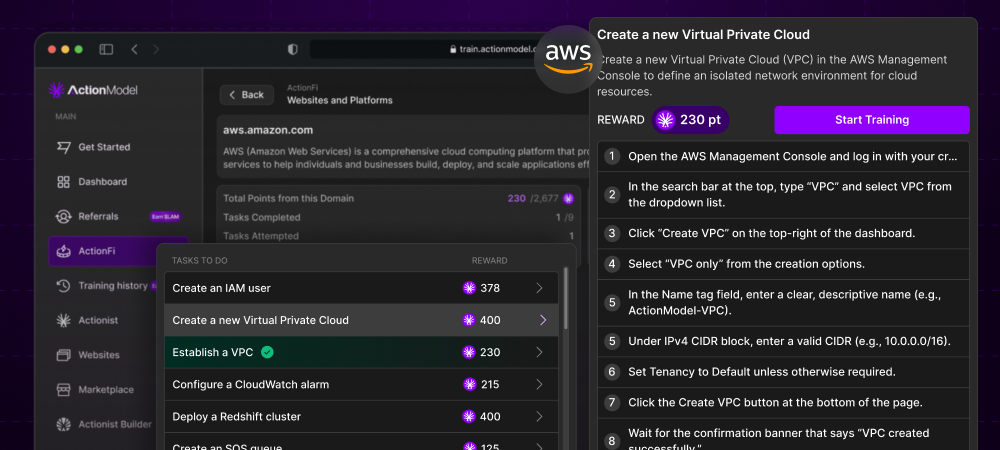Select the ActionFi sidebar icon
The width and height of the screenshot is (1000, 450).
click(63, 251)
